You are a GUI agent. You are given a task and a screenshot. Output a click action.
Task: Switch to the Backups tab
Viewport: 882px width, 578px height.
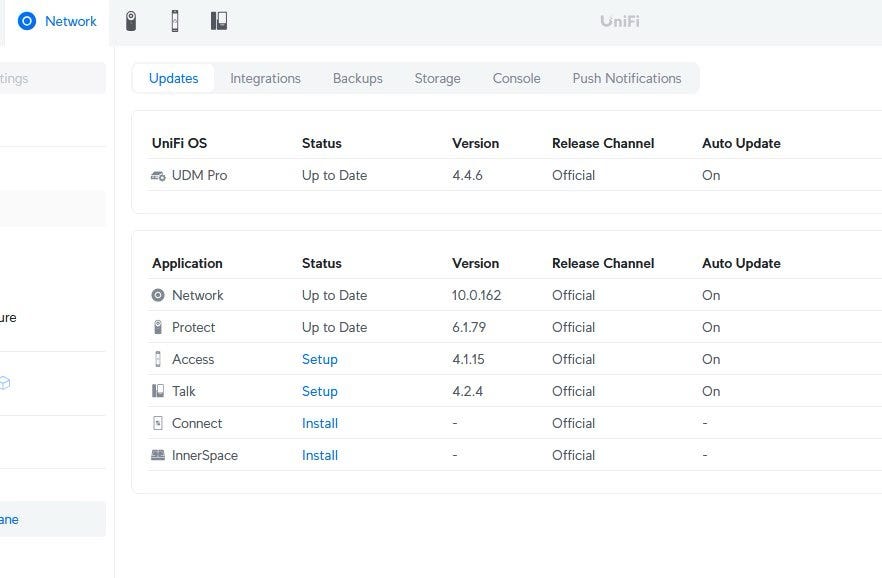pyautogui.click(x=357, y=79)
